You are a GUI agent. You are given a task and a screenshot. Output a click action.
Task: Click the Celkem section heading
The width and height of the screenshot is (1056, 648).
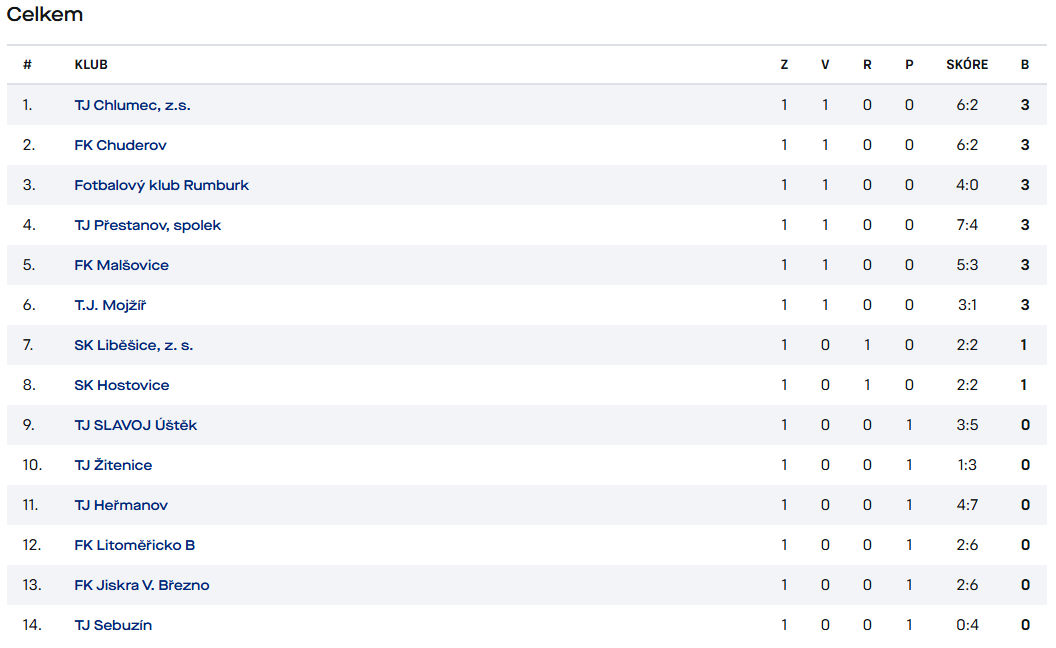tap(44, 14)
